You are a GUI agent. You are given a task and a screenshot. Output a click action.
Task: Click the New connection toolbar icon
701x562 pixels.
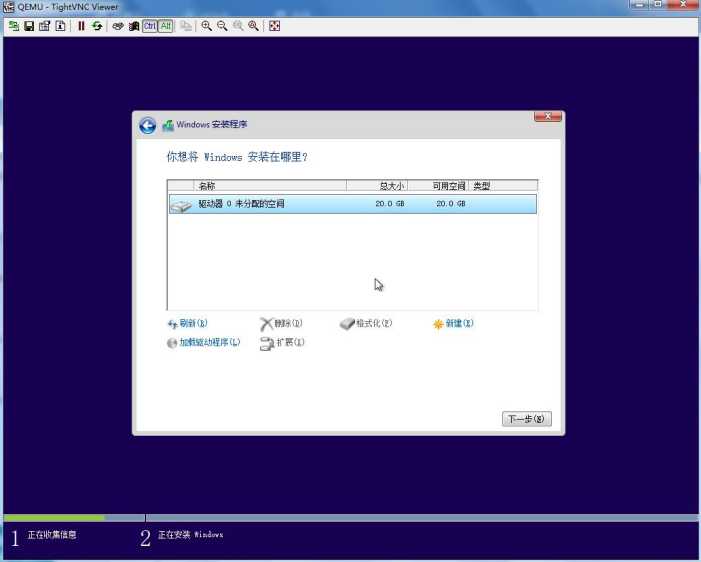14,26
